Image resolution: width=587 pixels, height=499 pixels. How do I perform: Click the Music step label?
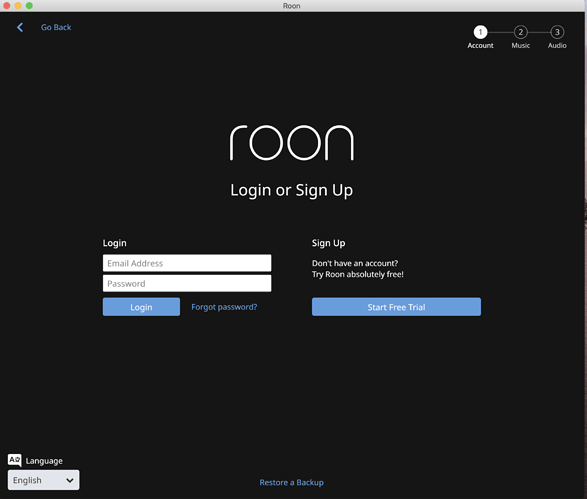click(x=521, y=46)
